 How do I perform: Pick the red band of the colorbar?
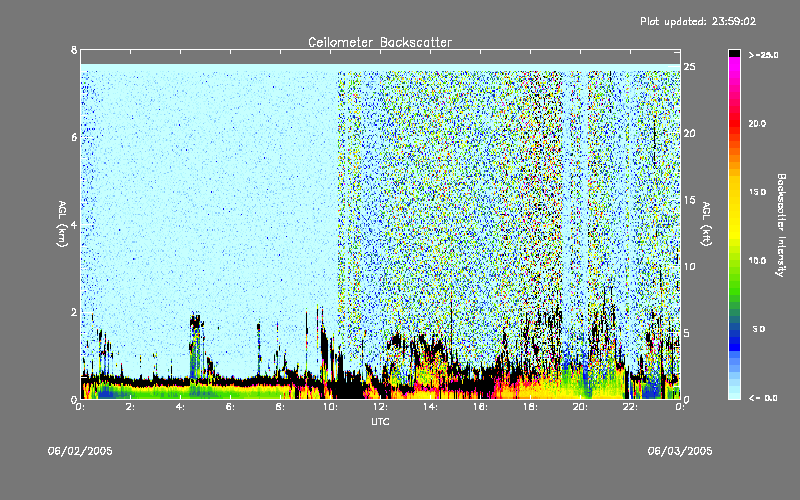coord(734,122)
